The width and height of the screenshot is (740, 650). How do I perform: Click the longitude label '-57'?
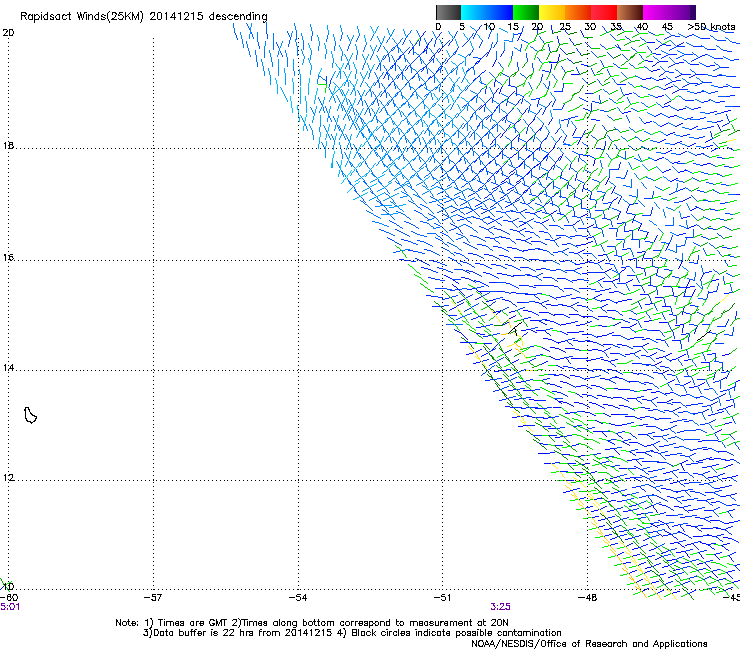pyautogui.click(x=153, y=598)
